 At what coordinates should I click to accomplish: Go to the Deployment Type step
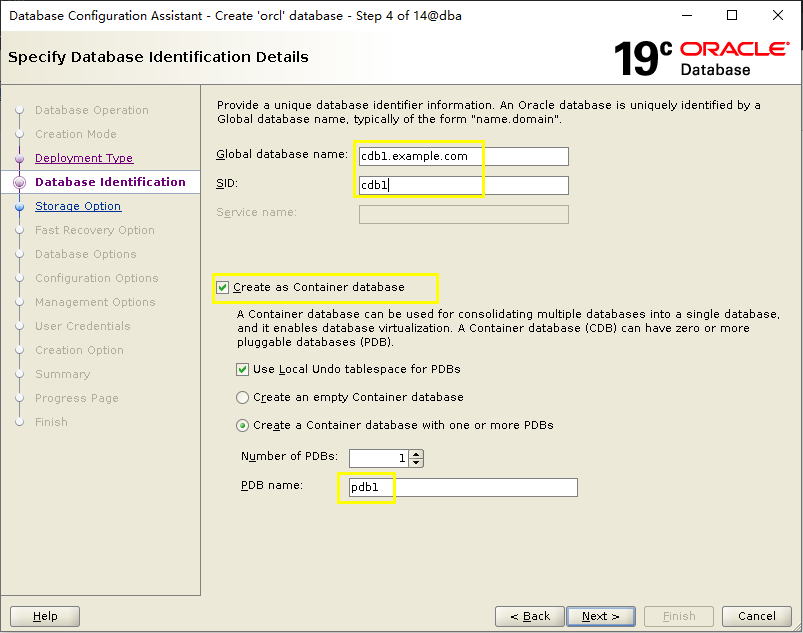[x=84, y=158]
